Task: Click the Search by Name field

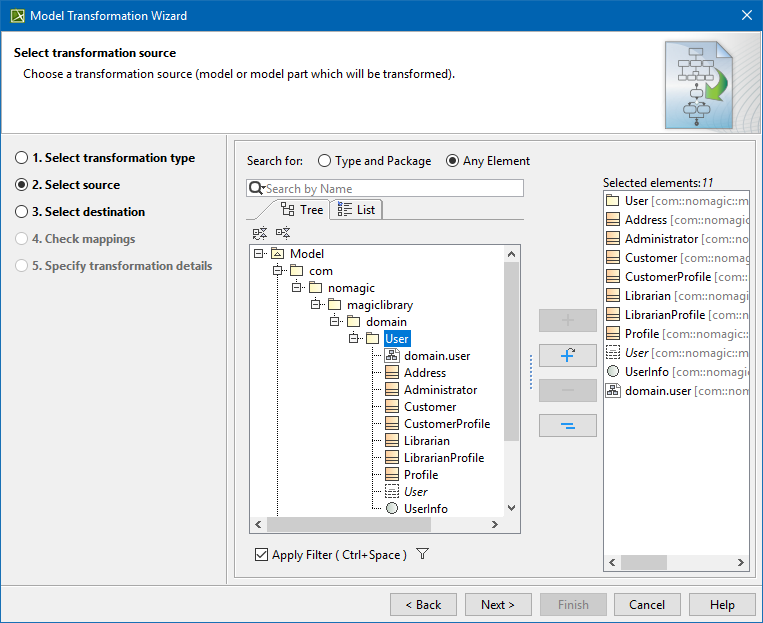Action: [x=390, y=189]
